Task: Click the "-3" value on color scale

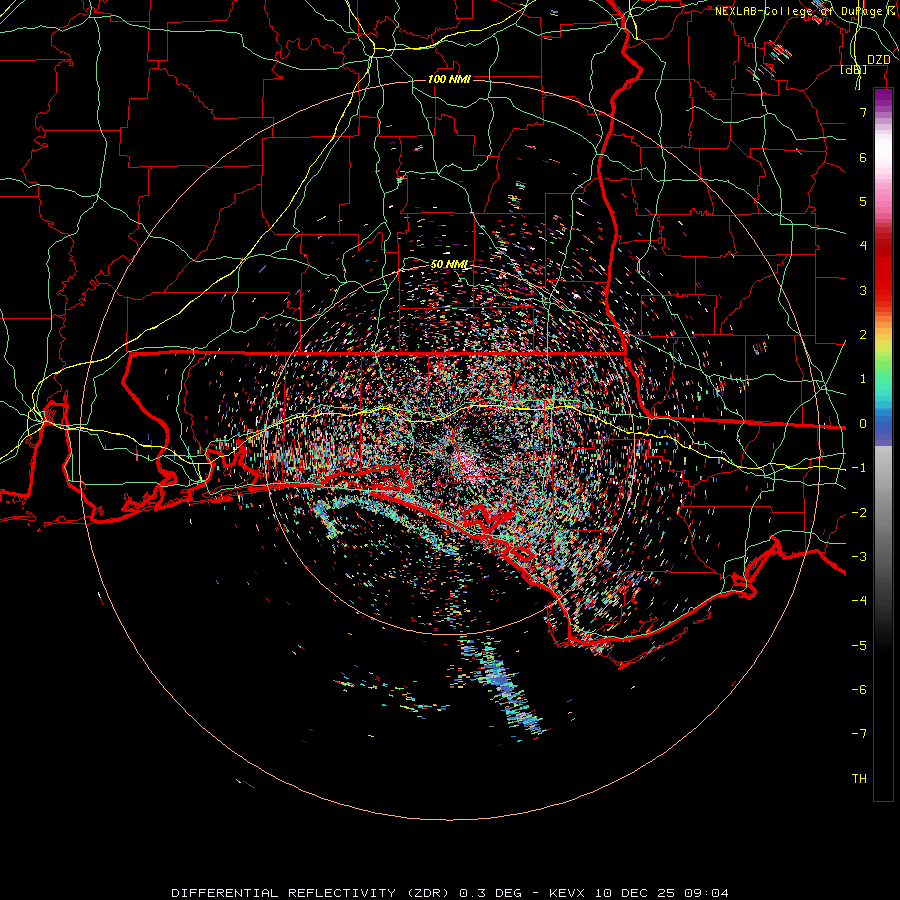Action: coord(859,557)
